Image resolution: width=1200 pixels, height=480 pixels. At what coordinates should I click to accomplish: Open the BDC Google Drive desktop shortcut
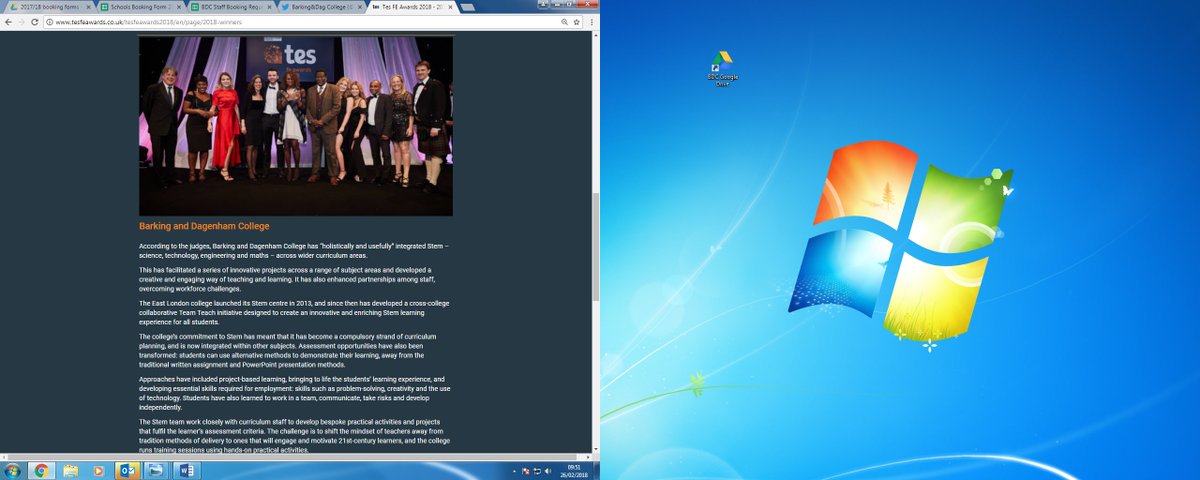tap(722, 69)
